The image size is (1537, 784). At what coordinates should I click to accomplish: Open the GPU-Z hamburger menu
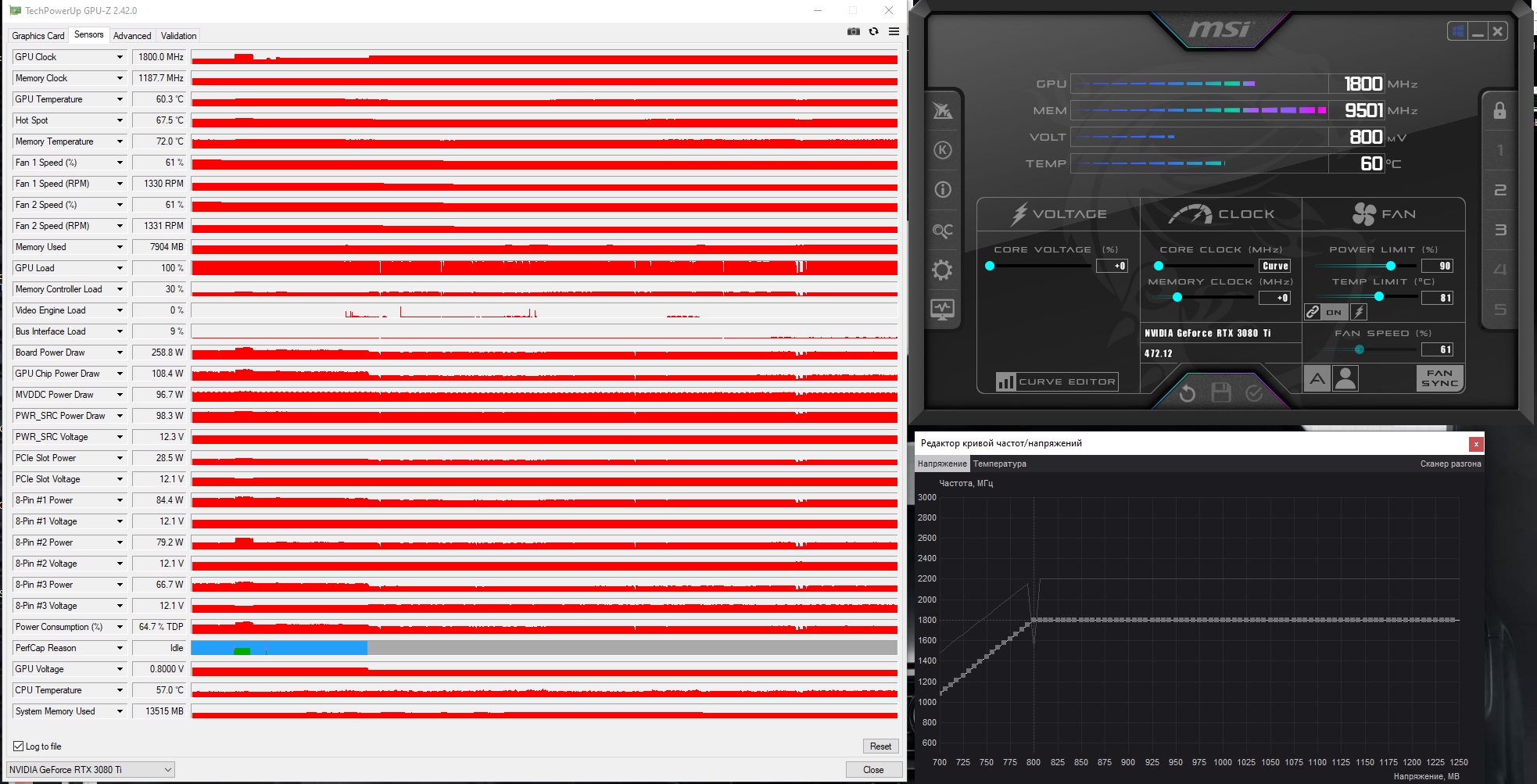894,32
